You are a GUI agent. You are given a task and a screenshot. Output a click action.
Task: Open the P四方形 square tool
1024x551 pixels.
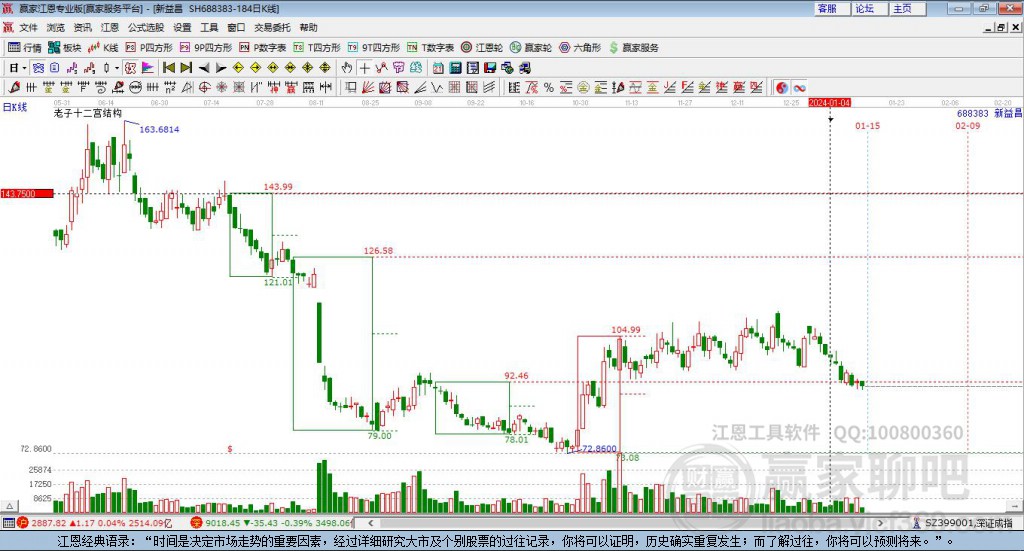pyautogui.click(x=149, y=48)
